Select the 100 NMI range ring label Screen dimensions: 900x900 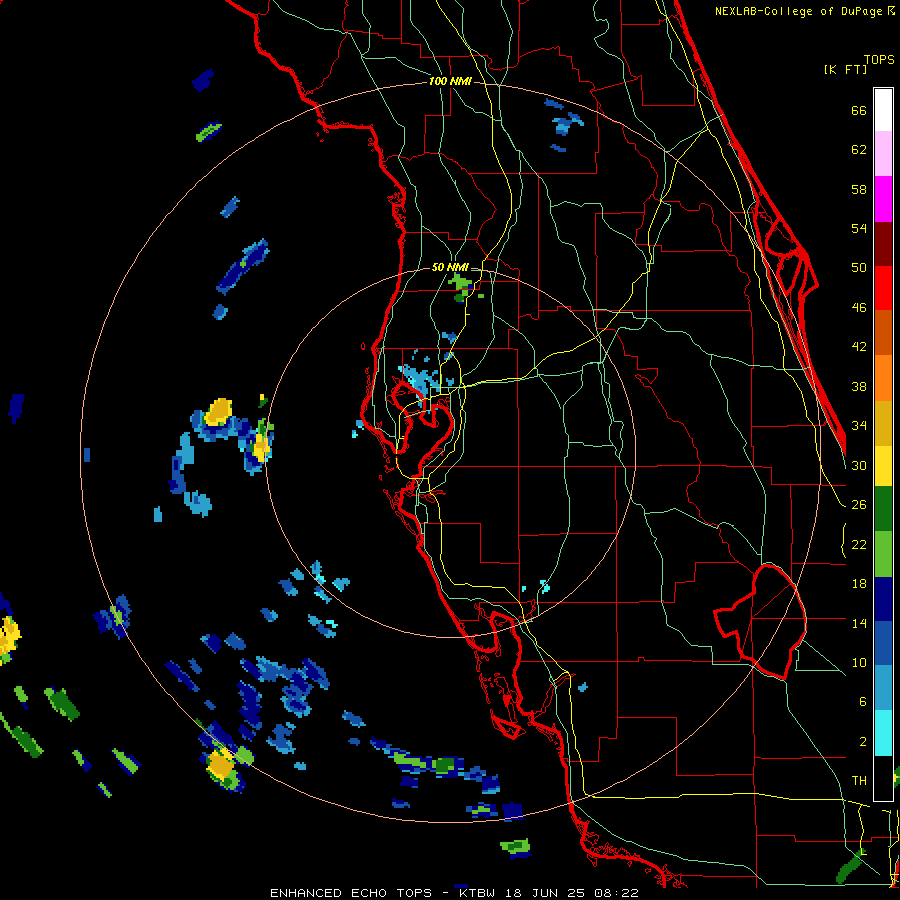pos(450,82)
